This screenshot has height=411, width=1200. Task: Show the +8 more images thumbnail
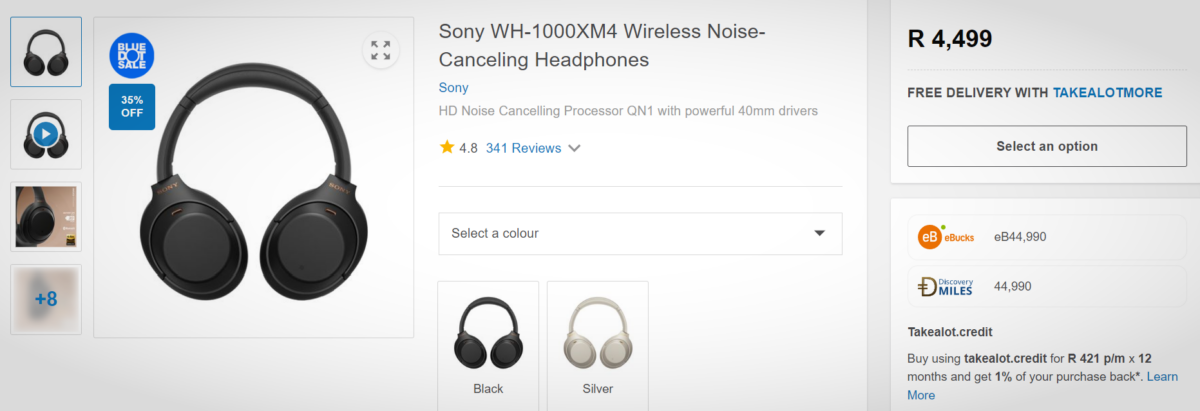point(46,299)
